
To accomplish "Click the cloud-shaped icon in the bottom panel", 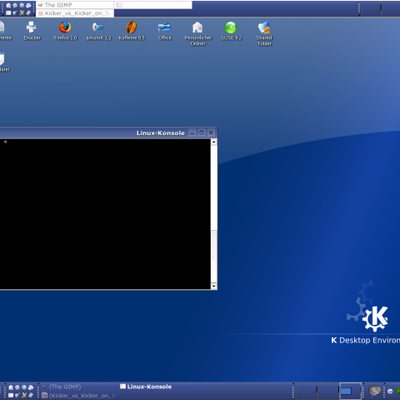I will point(31,387).
